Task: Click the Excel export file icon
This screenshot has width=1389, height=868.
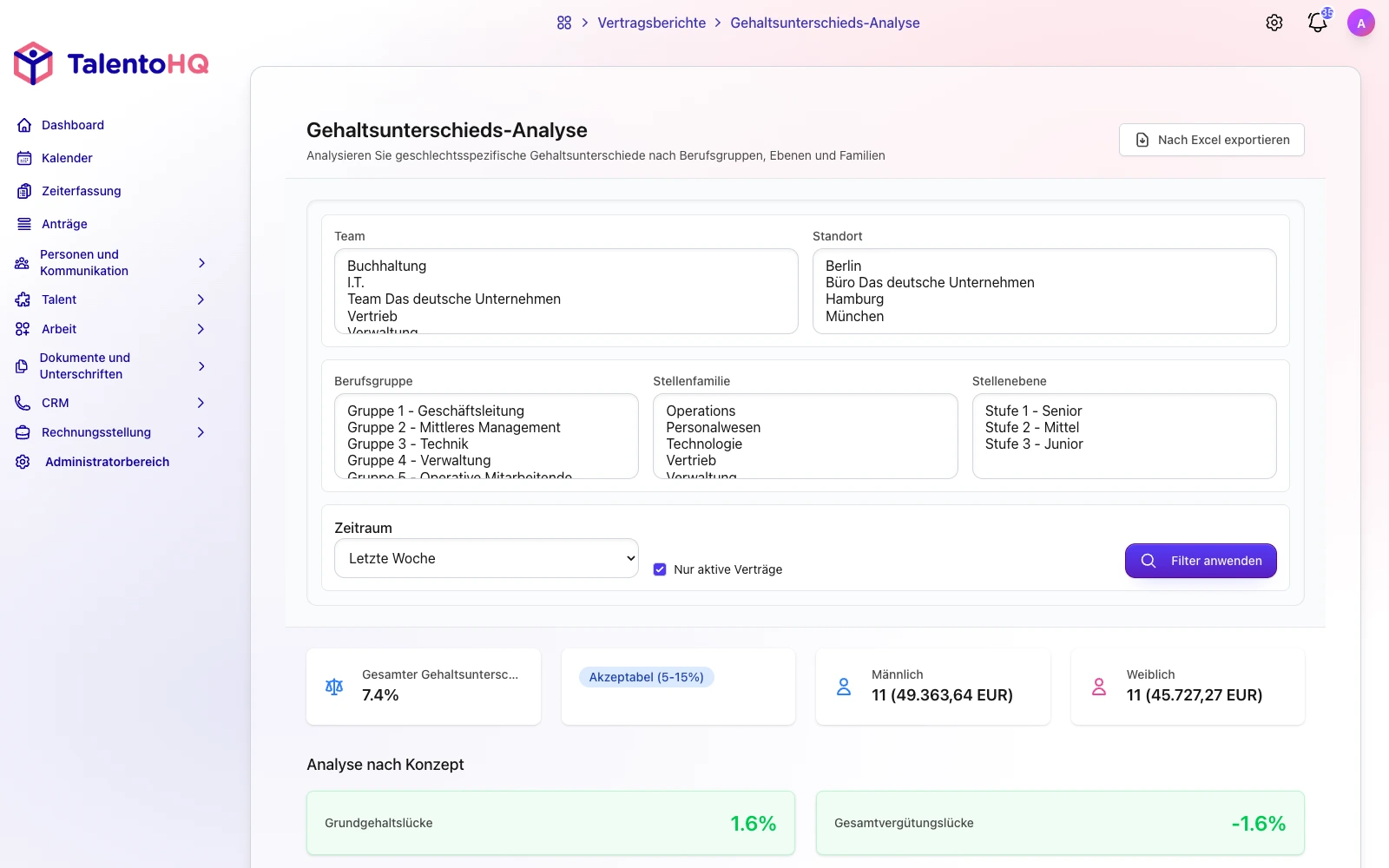Action: 1142,140
